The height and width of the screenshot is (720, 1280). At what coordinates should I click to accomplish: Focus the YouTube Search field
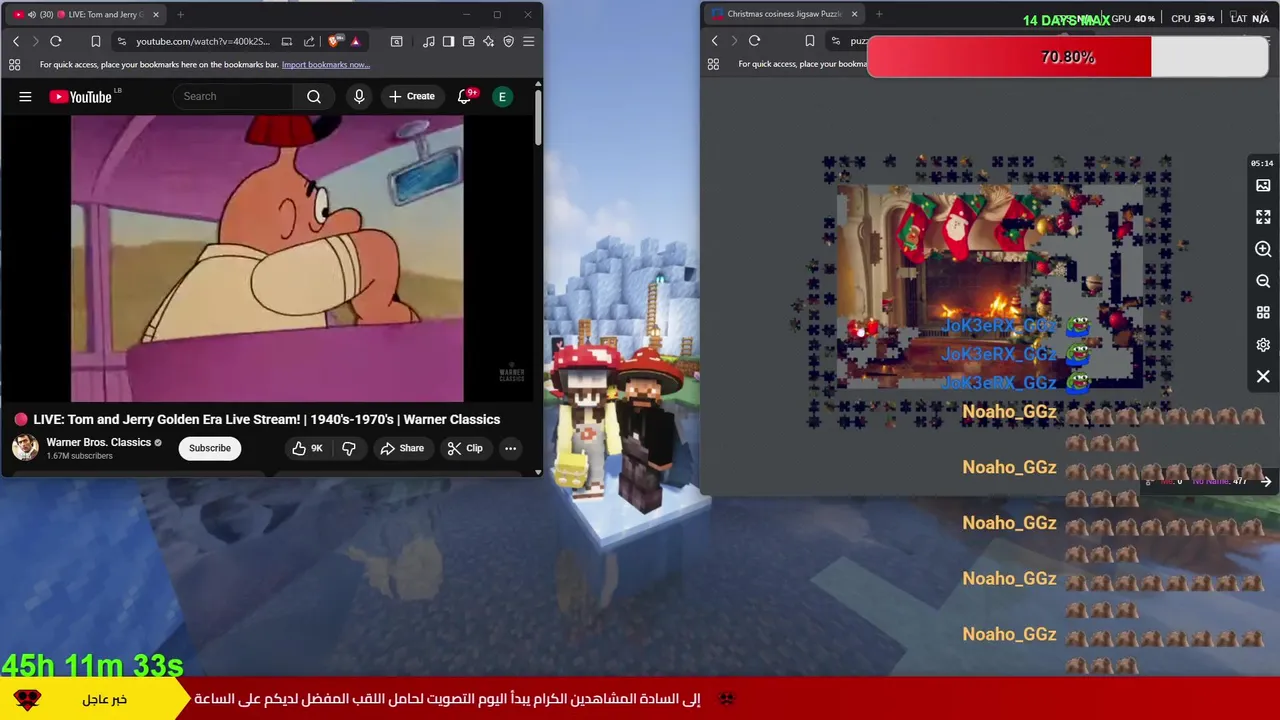point(233,96)
